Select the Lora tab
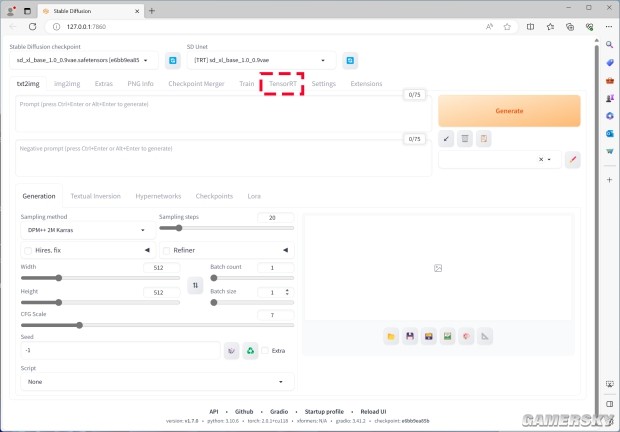Screen dimensions: 620x432 click(x=254, y=196)
